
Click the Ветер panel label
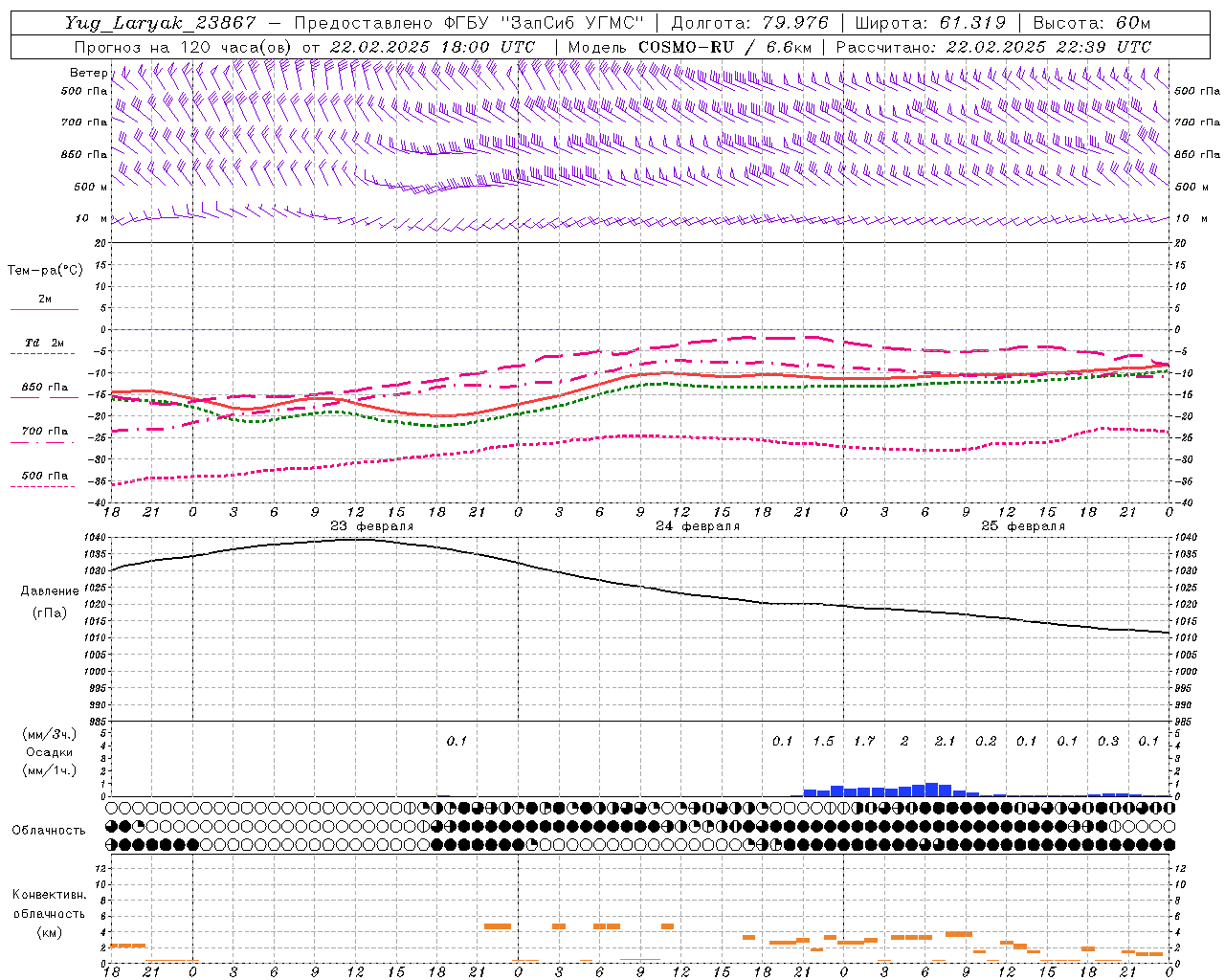coord(88,73)
